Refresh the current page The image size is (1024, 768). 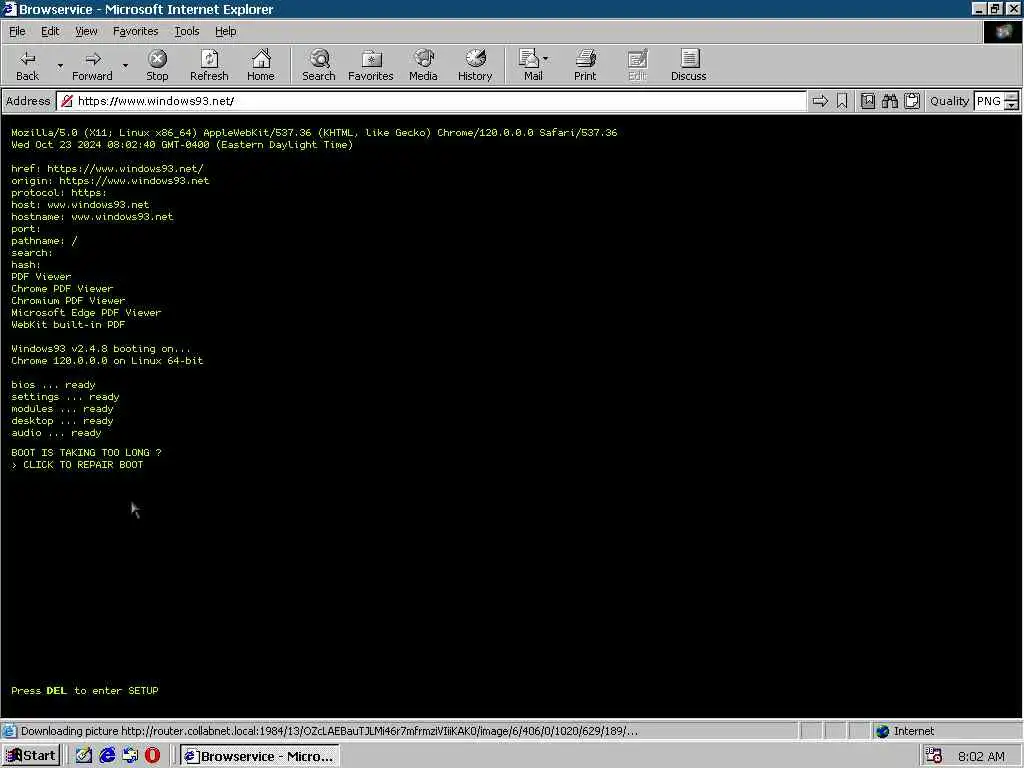[209, 65]
